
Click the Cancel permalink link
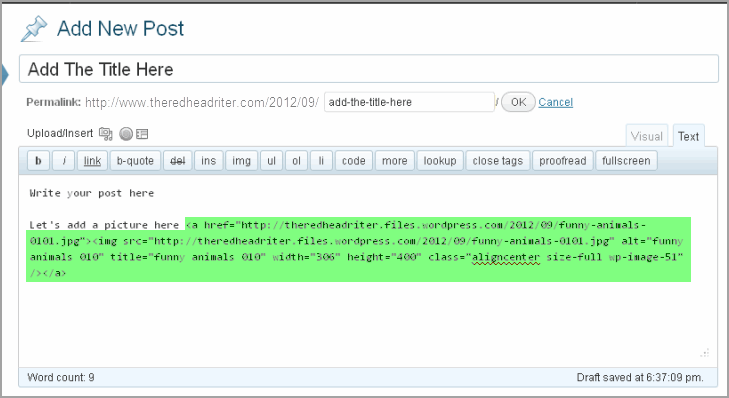(556, 102)
